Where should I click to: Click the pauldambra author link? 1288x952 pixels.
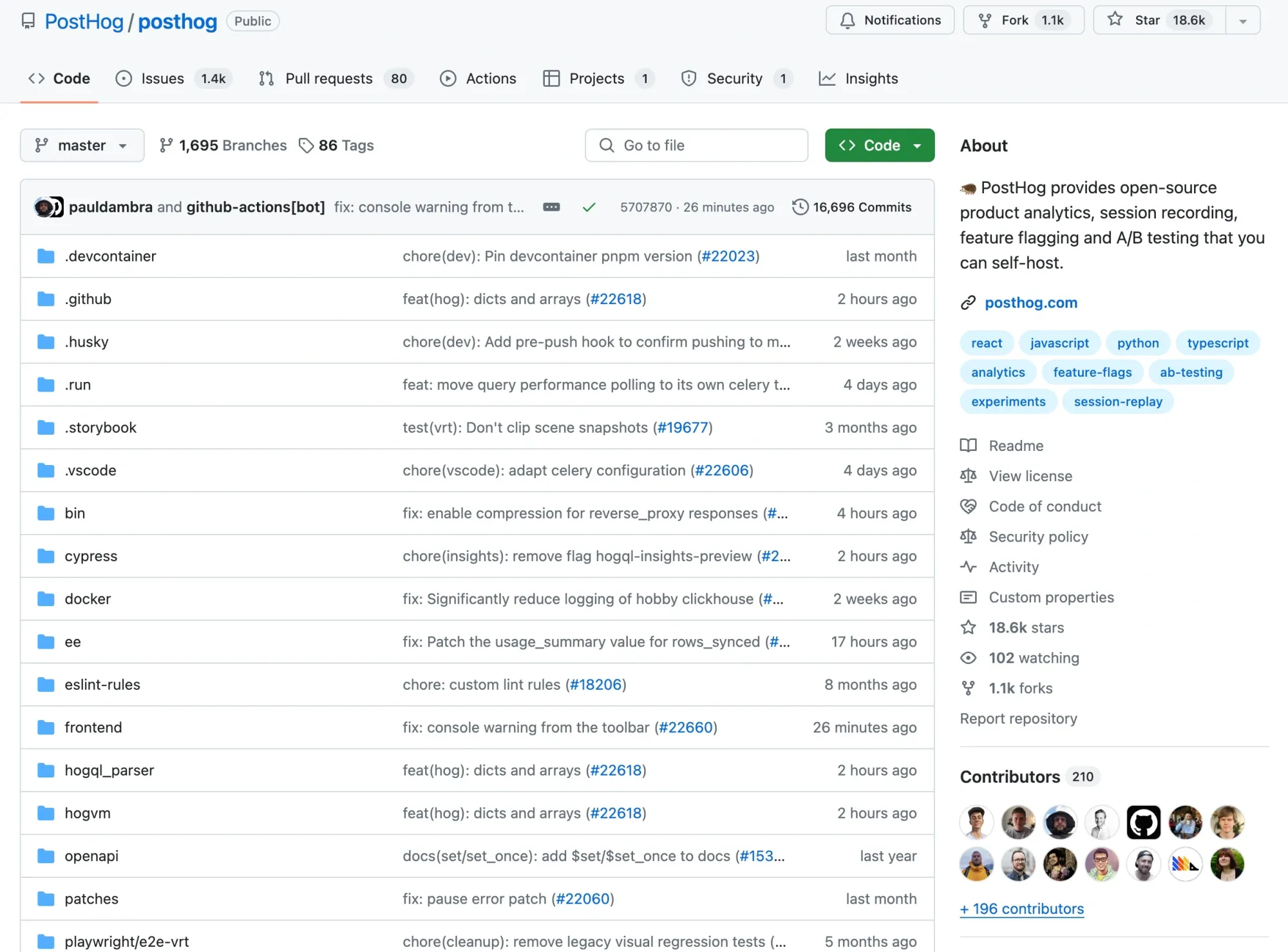(x=111, y=207)
